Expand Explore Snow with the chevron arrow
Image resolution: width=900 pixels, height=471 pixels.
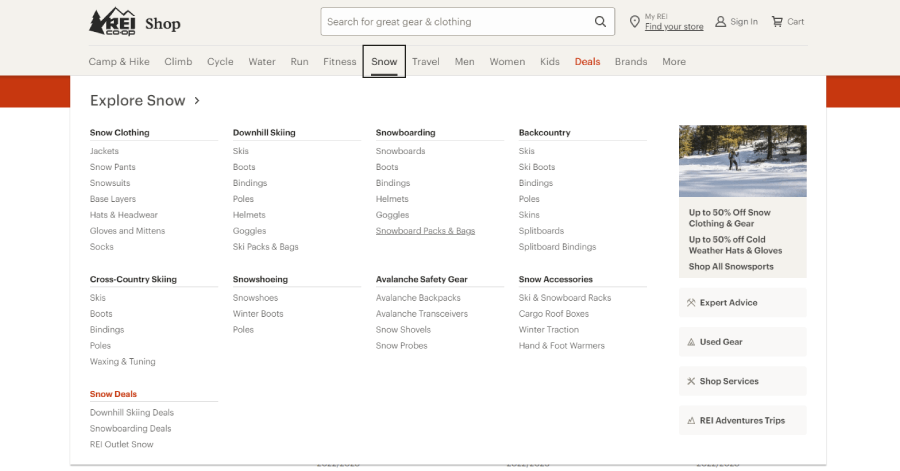(197, 101)
